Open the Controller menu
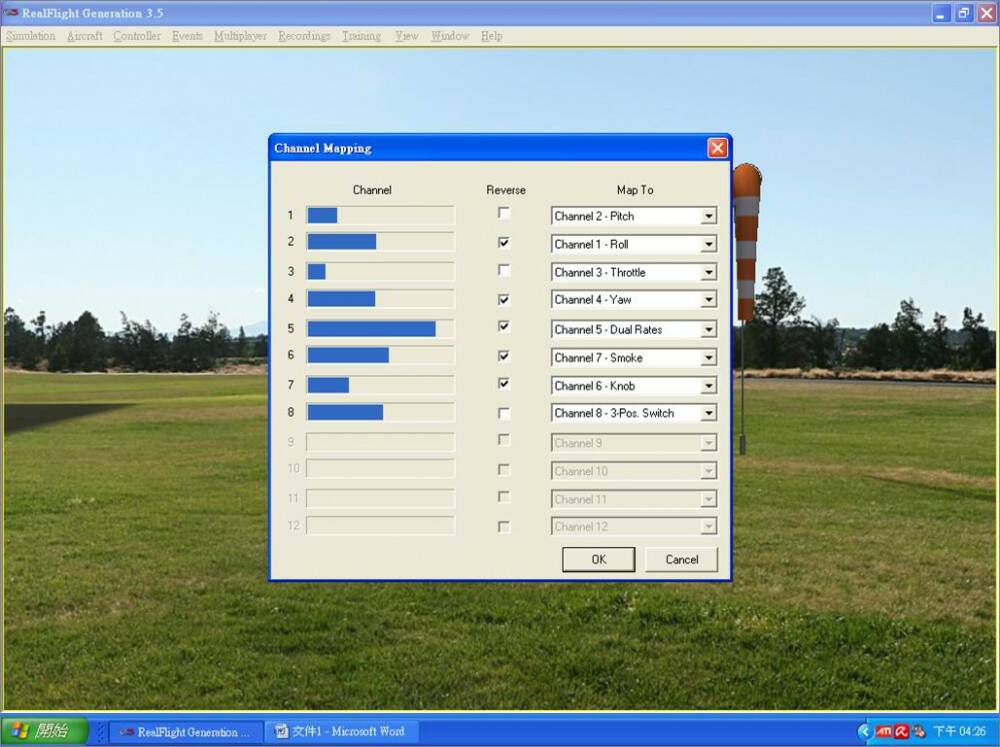1000x747 pixels. [137, 36]
